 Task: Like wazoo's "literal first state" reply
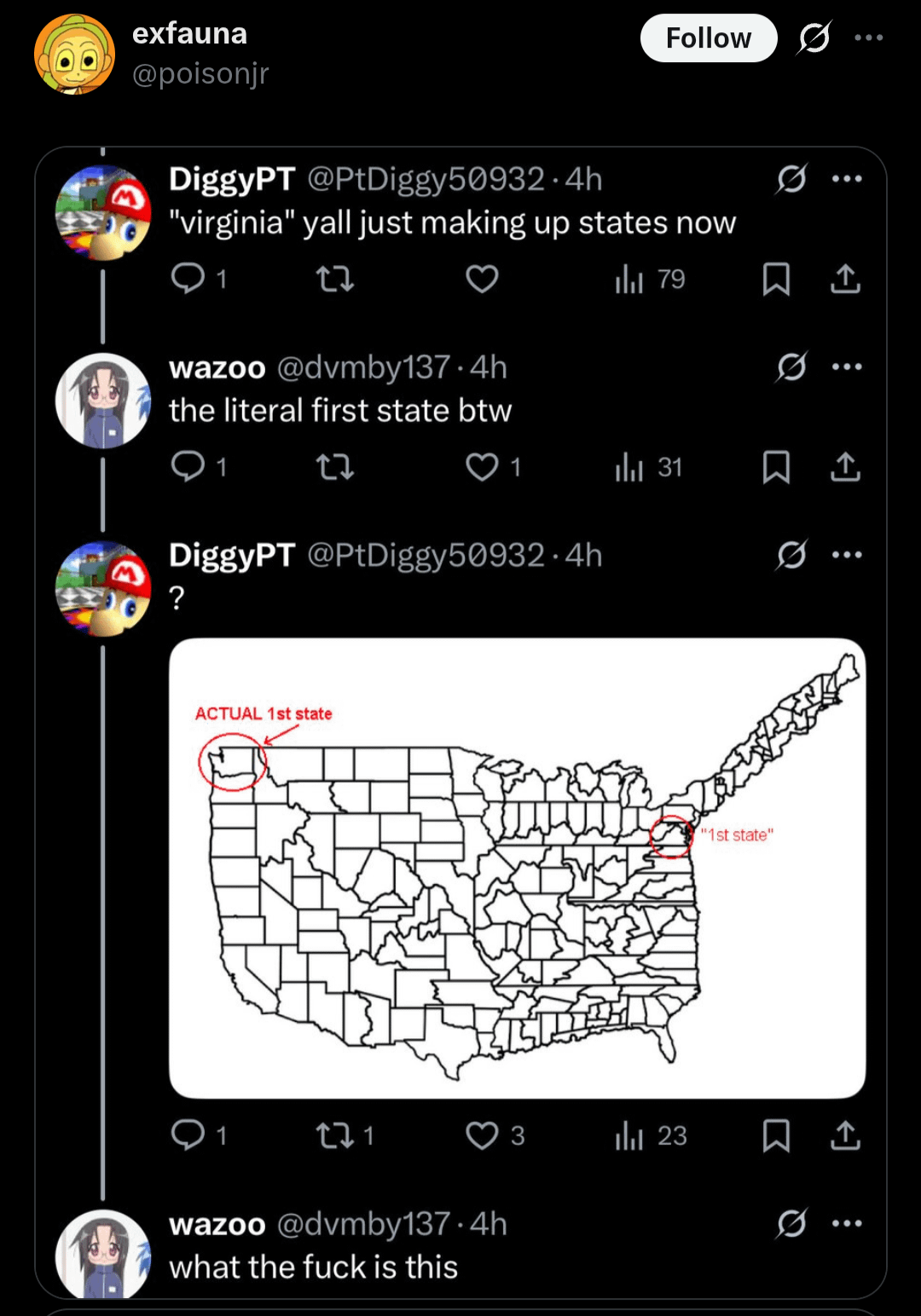click(482, 467)
